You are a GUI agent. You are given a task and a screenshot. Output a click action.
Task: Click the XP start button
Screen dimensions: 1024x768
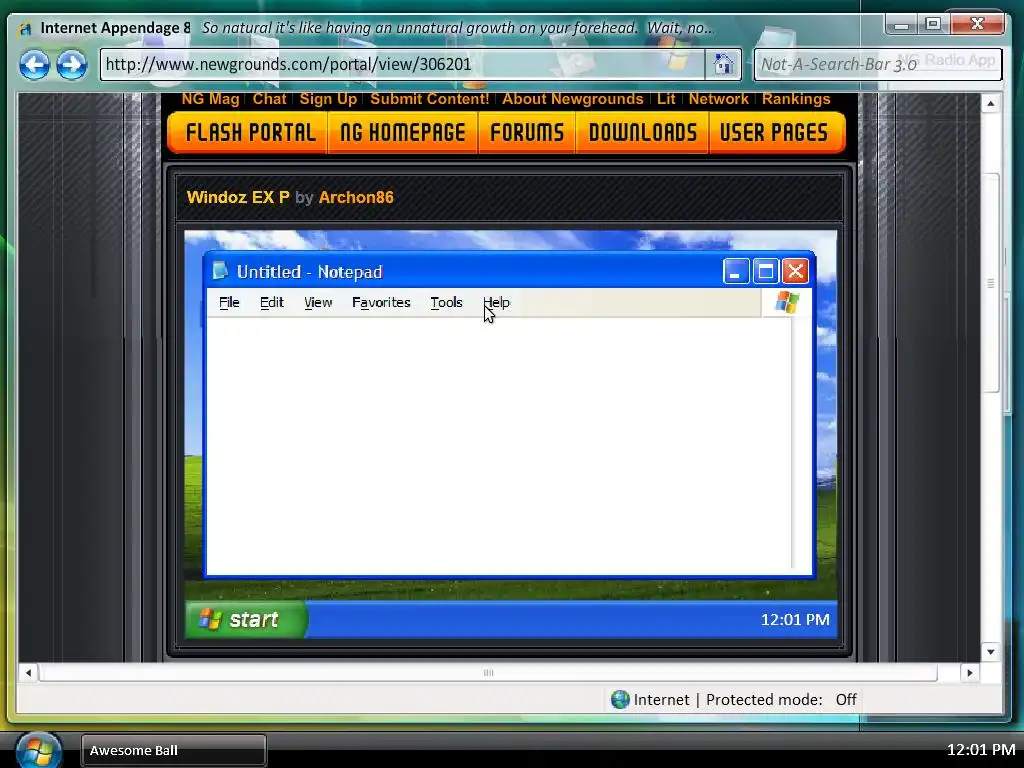(246, 619)
